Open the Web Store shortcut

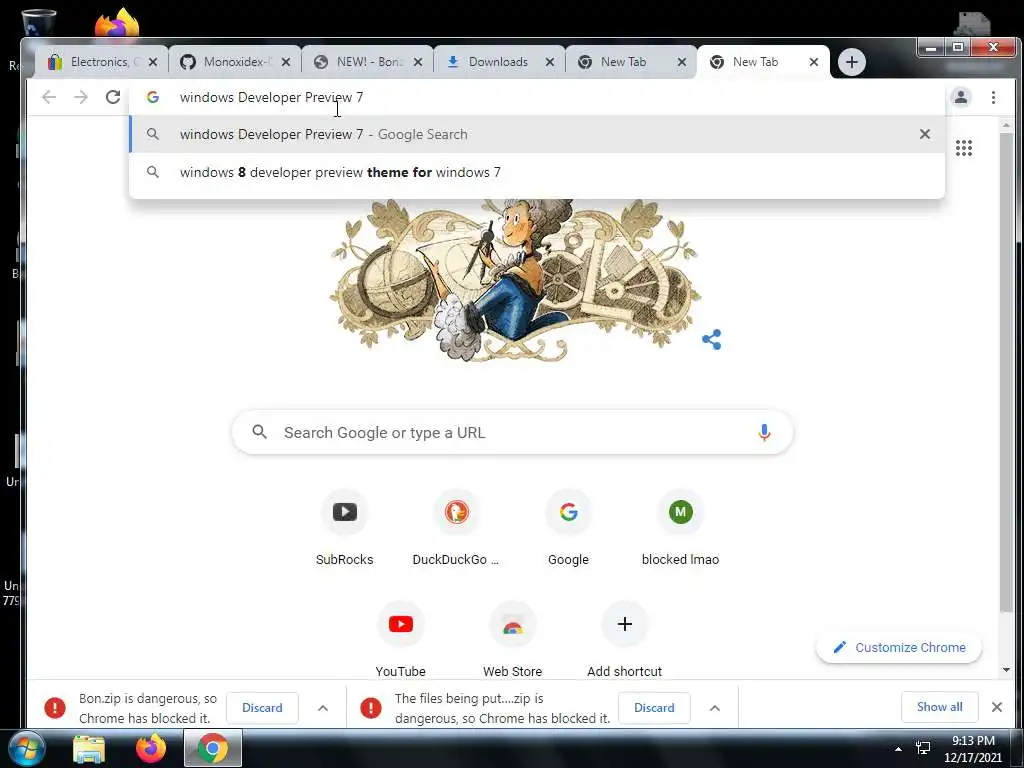click(513, 640)
